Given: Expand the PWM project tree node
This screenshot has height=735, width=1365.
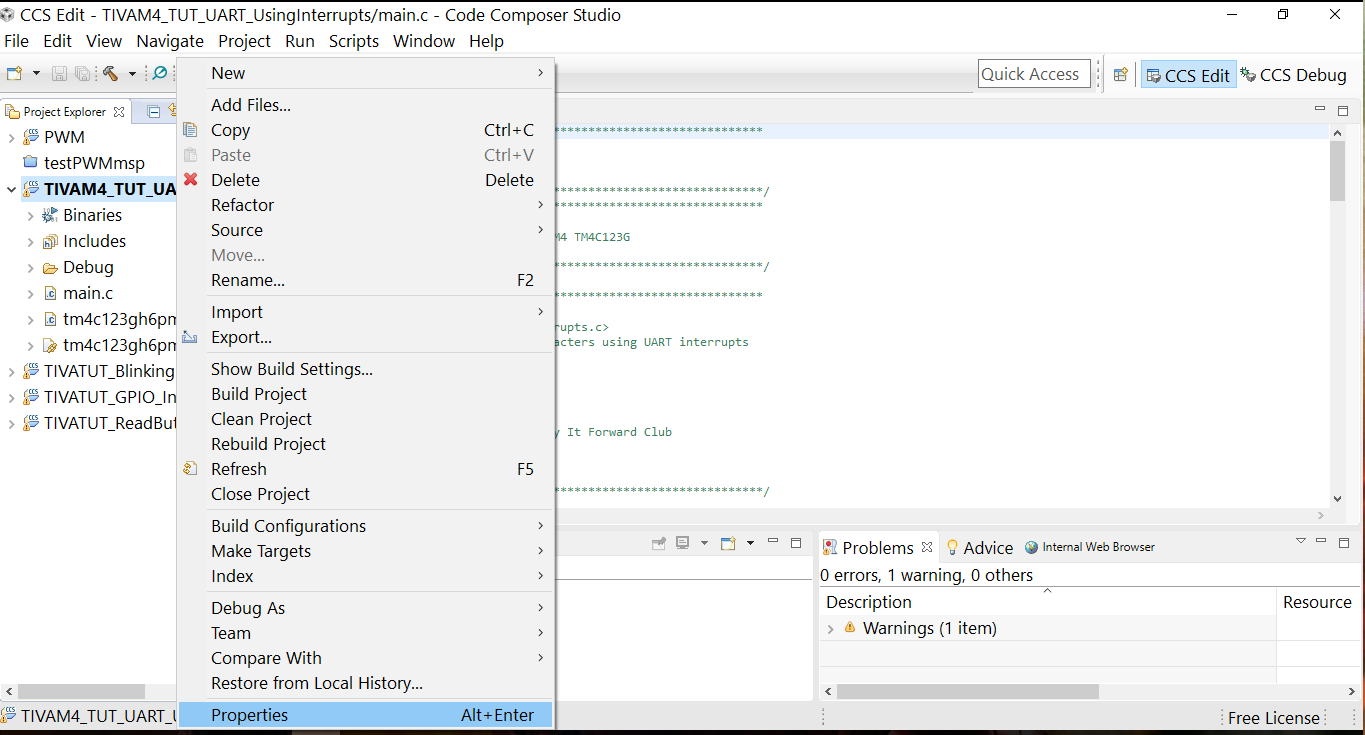Looking at the screenshot, I should pos(11,137).
